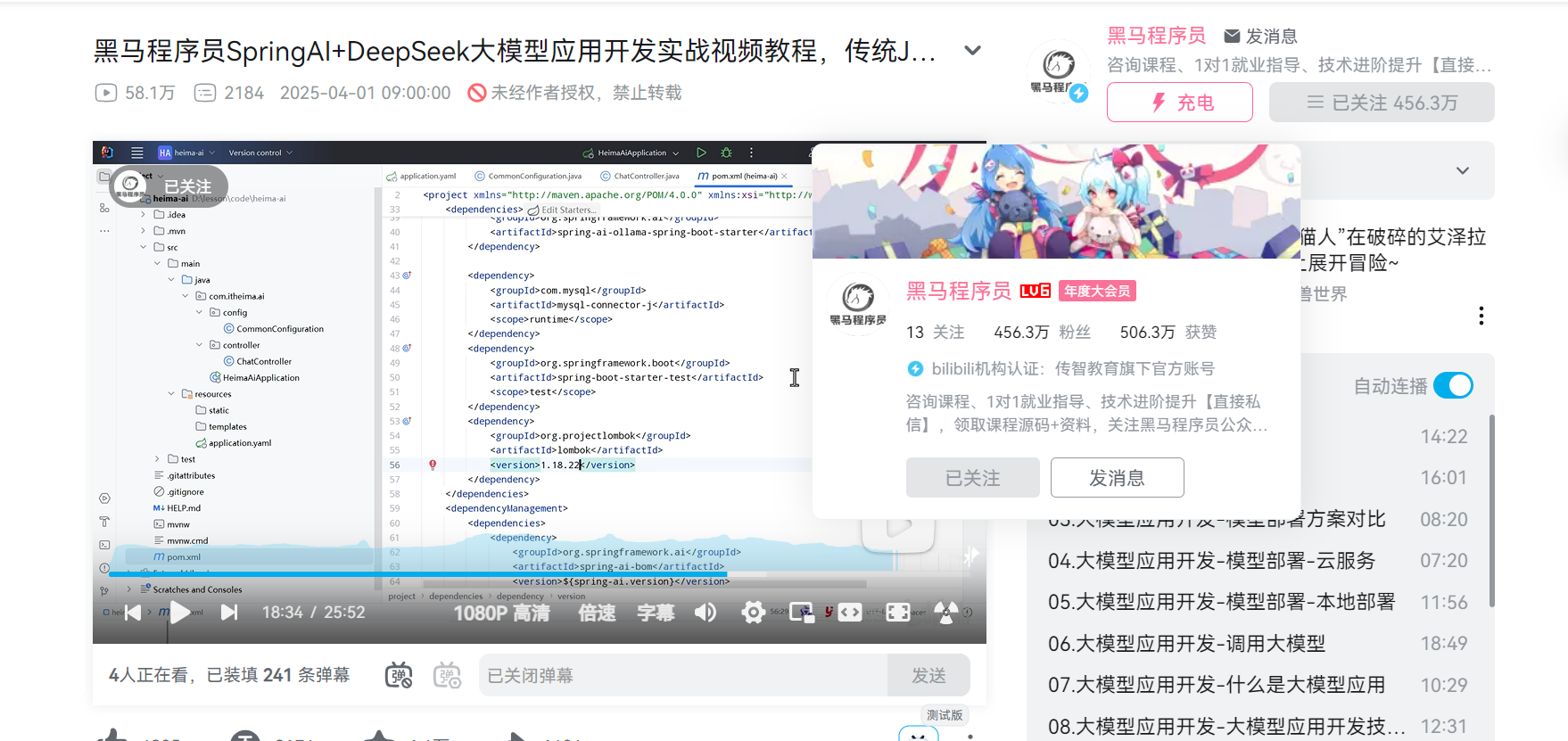Image resolution: width=1568 pixels, height=741 pixels.
Task: Open danmaku settings icon
Action: pyautogui.click(x=447, y=676)
